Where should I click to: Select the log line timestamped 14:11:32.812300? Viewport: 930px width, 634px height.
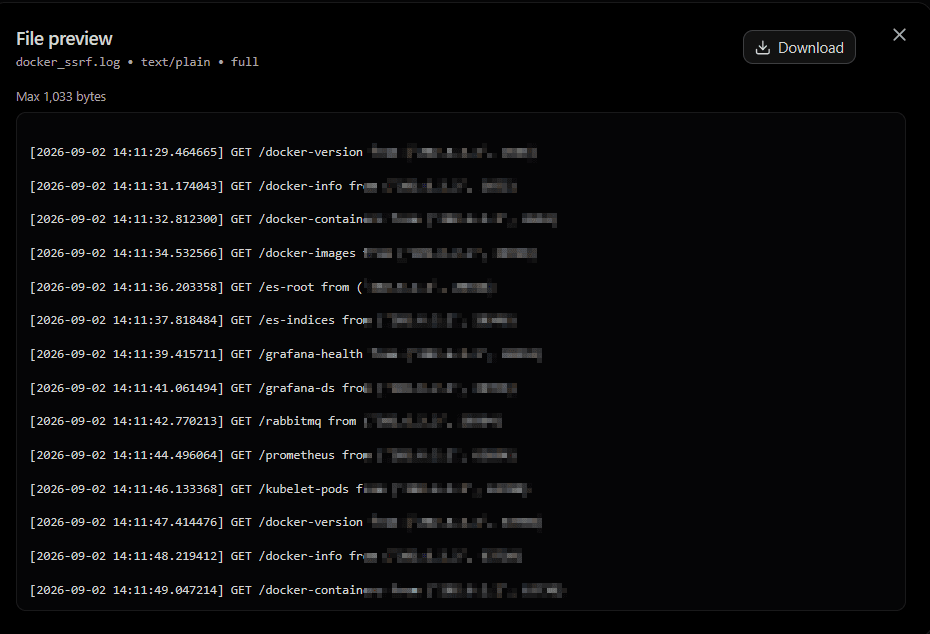293,219
